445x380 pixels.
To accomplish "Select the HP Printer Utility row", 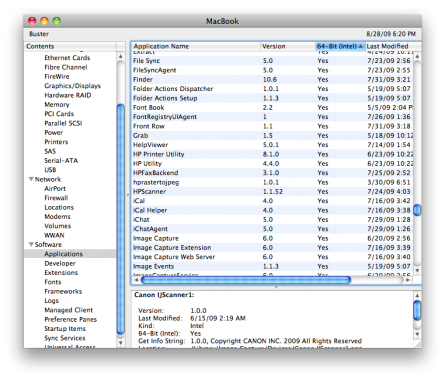I will point(272,154).
